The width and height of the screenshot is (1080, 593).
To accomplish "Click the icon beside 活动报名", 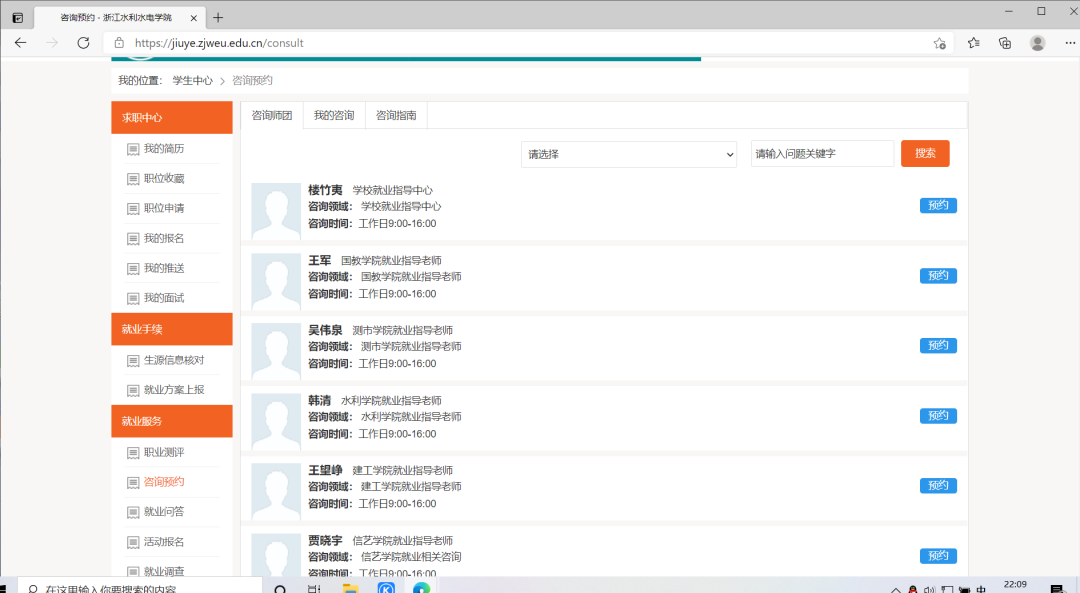I will pyautogui.click(x=133, y=543).
